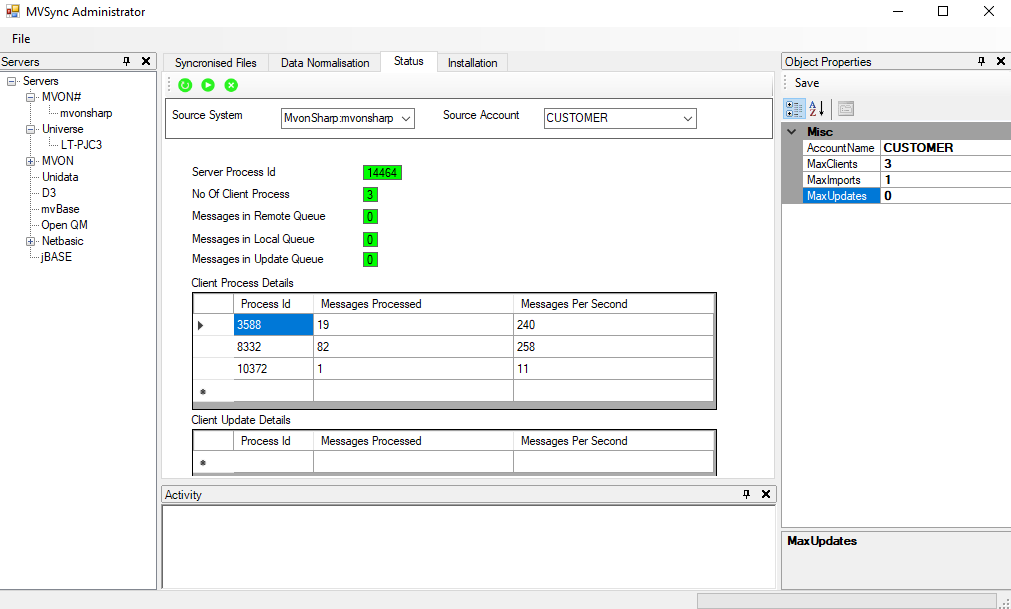Select the MaxImports property label

[841, 180]
